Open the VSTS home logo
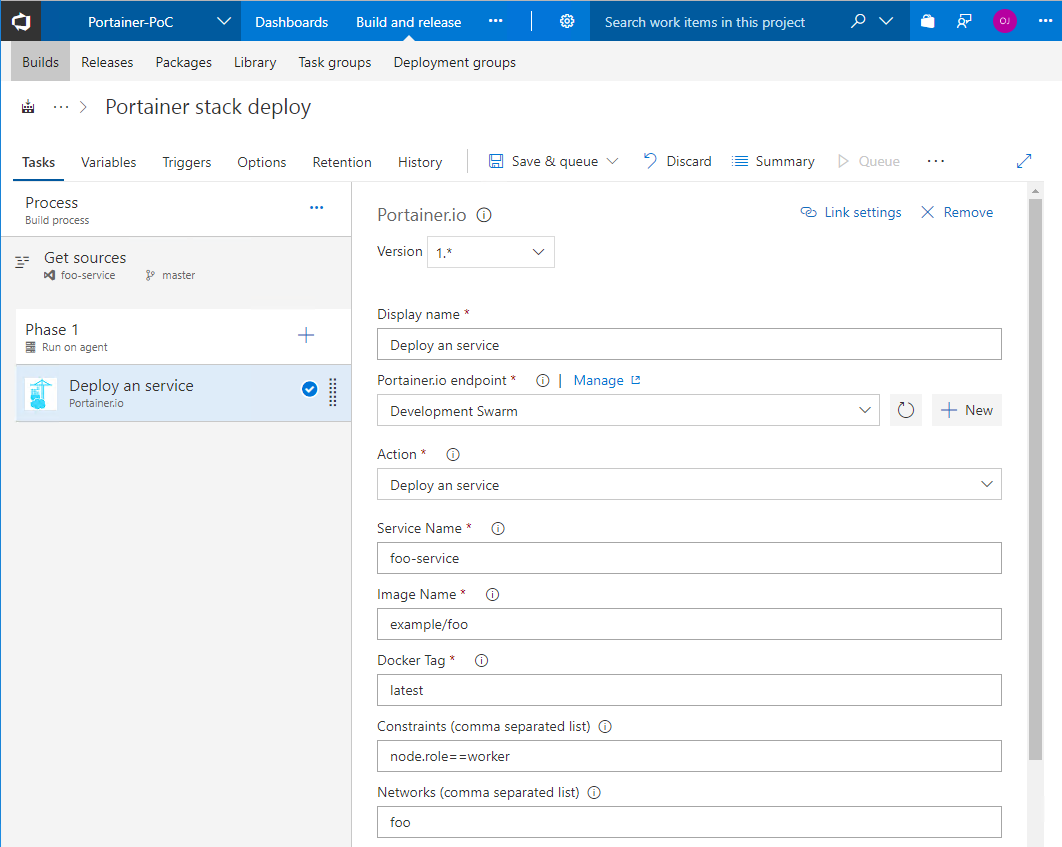Screen dimensions: 1062x847 tap(21, 22)
